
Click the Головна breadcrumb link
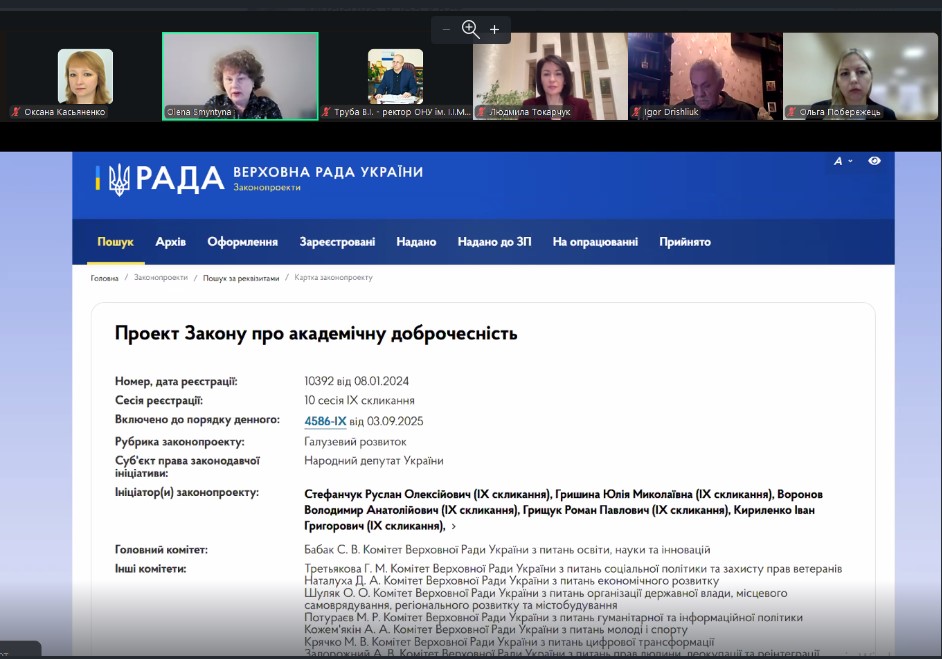104,278
